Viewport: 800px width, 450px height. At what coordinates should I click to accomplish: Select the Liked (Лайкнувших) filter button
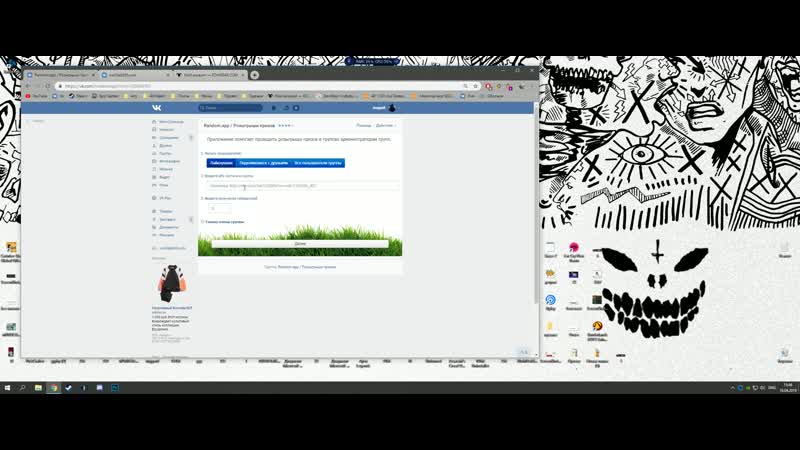pos(221,163)
